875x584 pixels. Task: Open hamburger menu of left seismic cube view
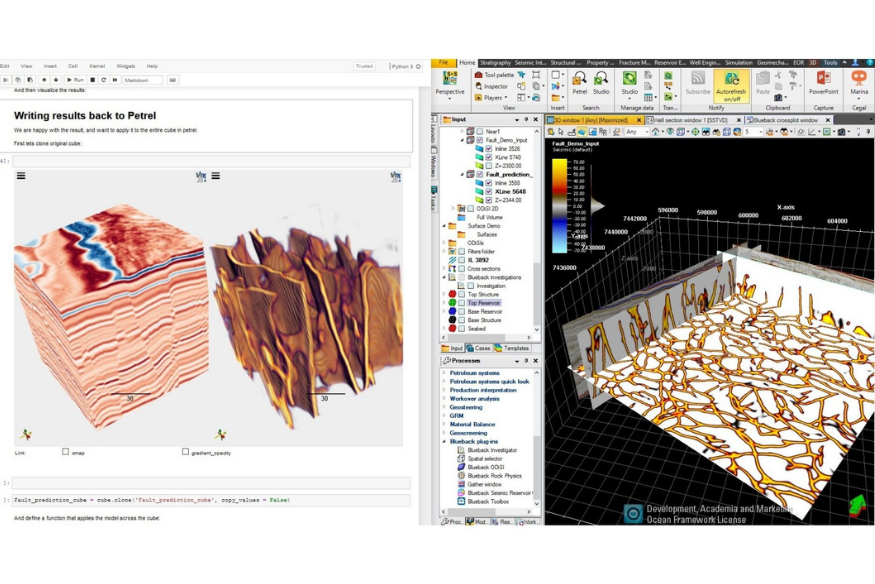tap(21, 176)
